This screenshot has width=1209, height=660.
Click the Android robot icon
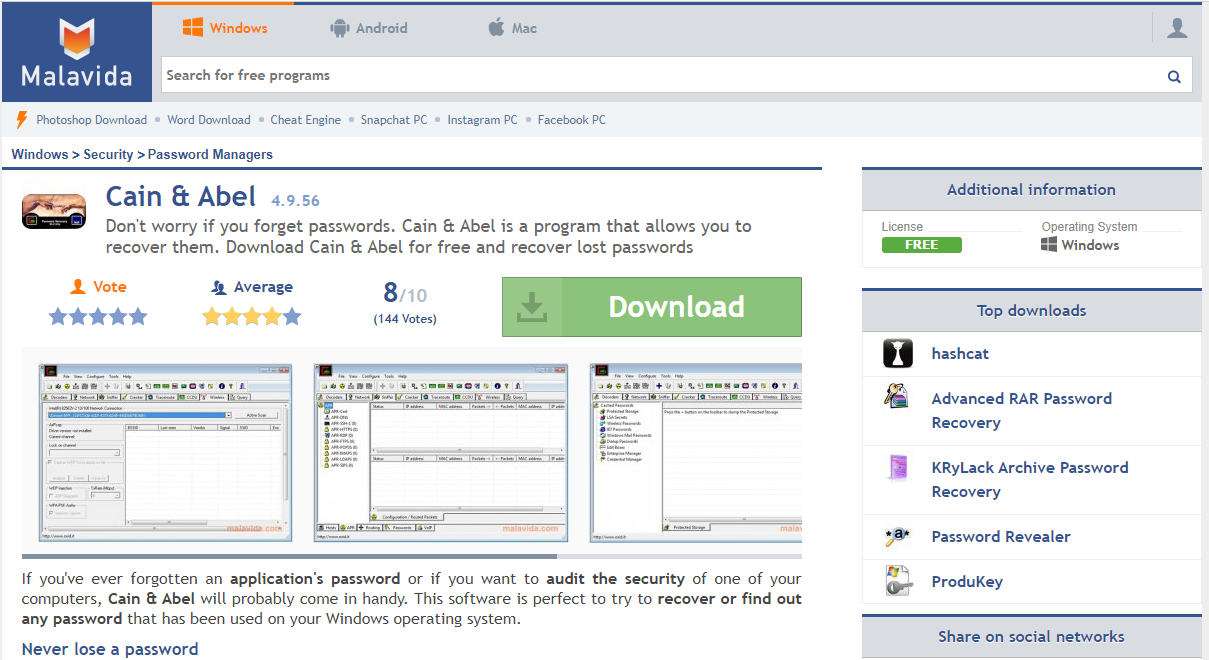pyautogui.click(x=340, y=28)
